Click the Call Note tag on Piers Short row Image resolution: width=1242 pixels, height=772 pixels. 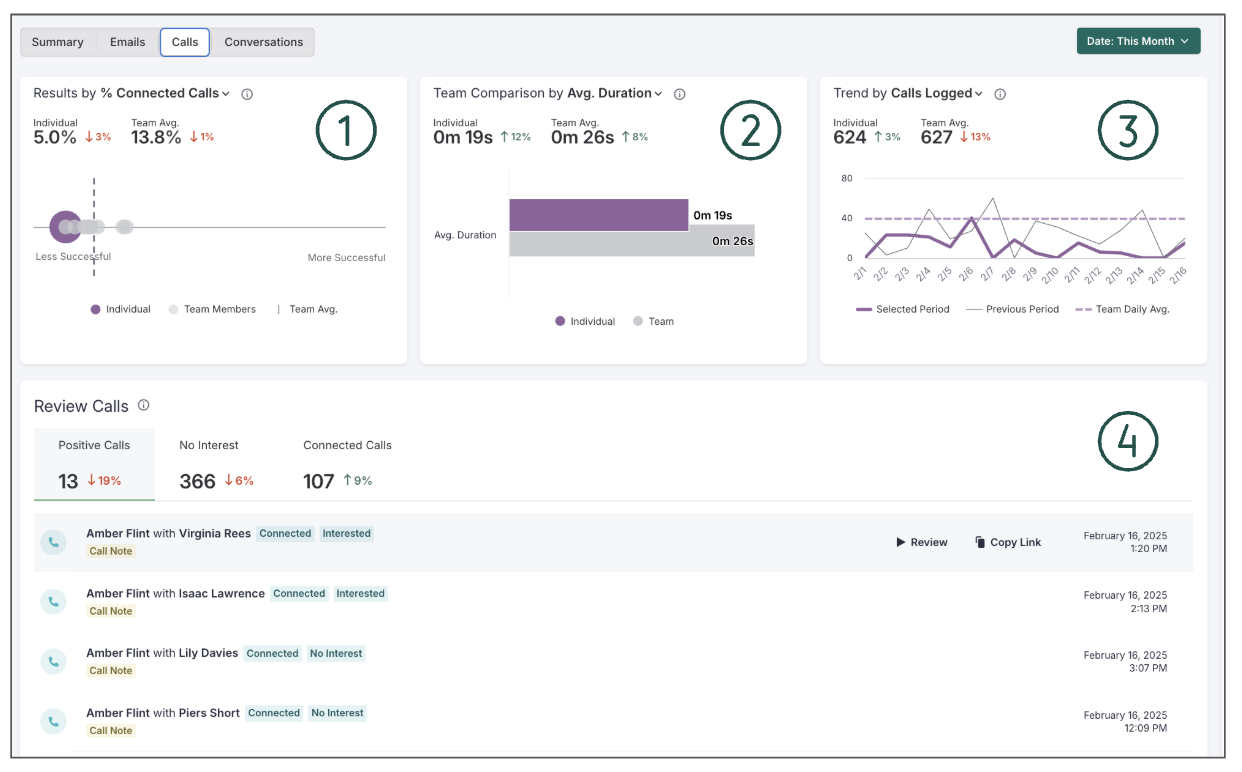(110, 730)
